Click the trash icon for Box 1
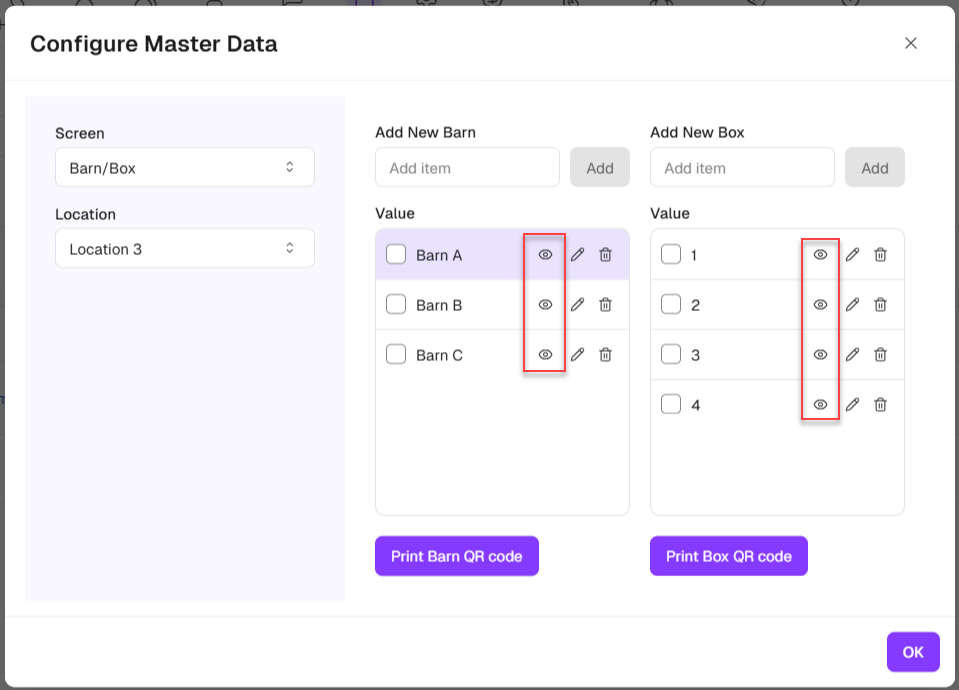 [x=880, y=255]
